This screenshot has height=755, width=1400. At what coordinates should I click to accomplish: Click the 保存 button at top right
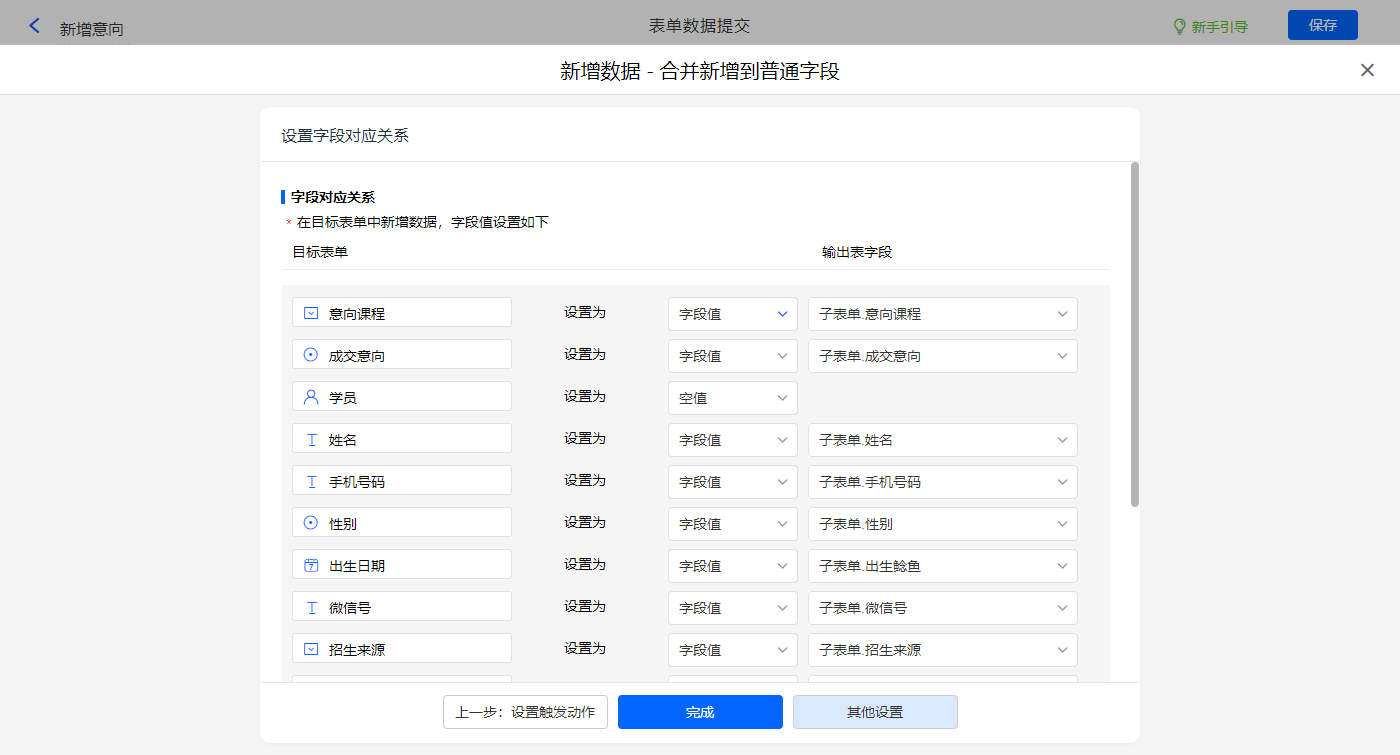click(x=1322, y=25)
